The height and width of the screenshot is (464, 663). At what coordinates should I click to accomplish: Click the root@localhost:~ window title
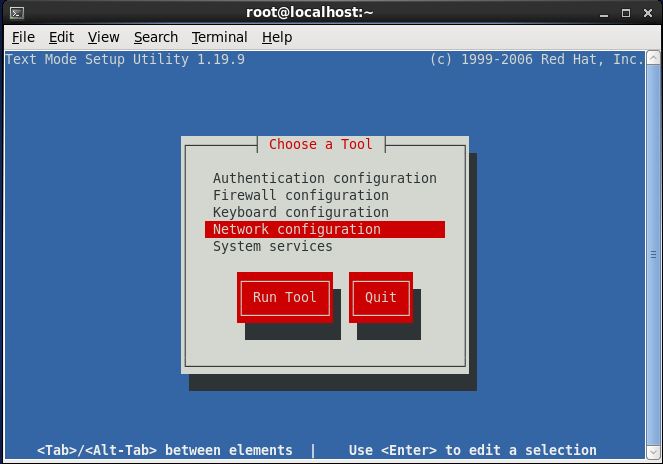click(310, 13)
